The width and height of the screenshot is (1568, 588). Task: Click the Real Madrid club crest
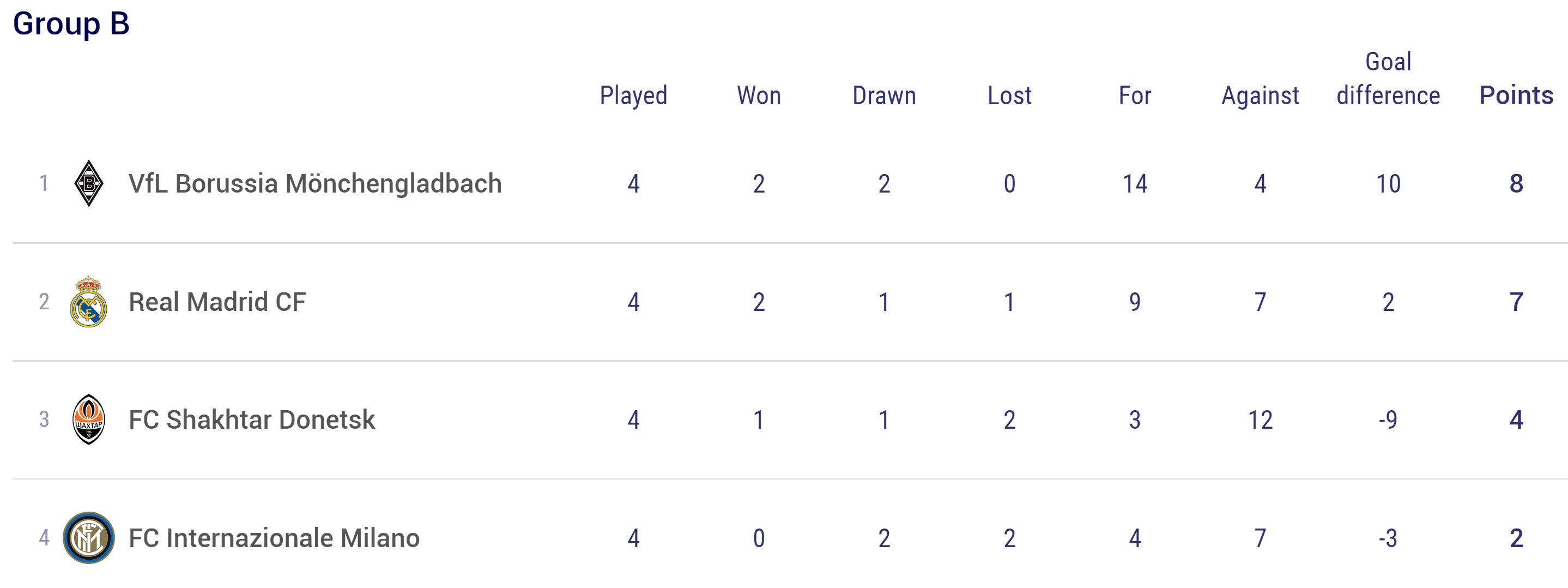point(89,302)
